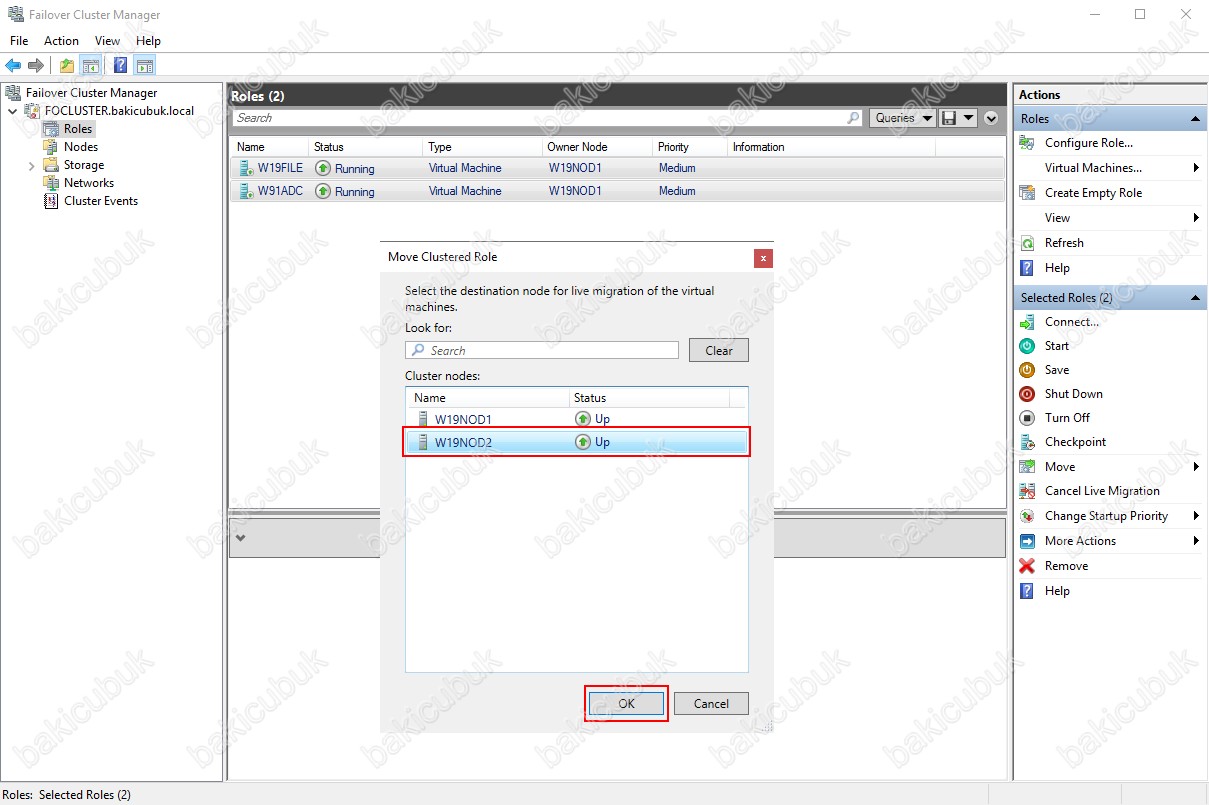Viewport: 1209px width, 805px height.
Task: Click the round expand chevron beside Queries
Action: coord(991,118)
